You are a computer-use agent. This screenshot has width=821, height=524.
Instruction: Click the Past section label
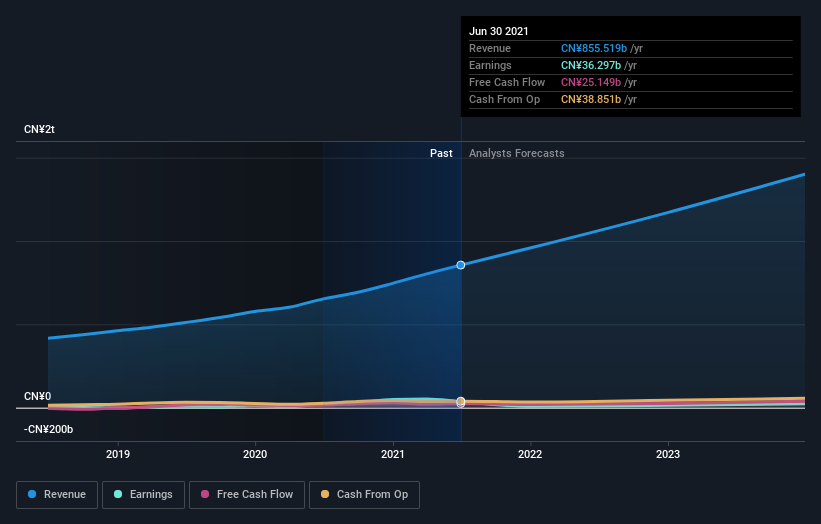coord(441,153)
